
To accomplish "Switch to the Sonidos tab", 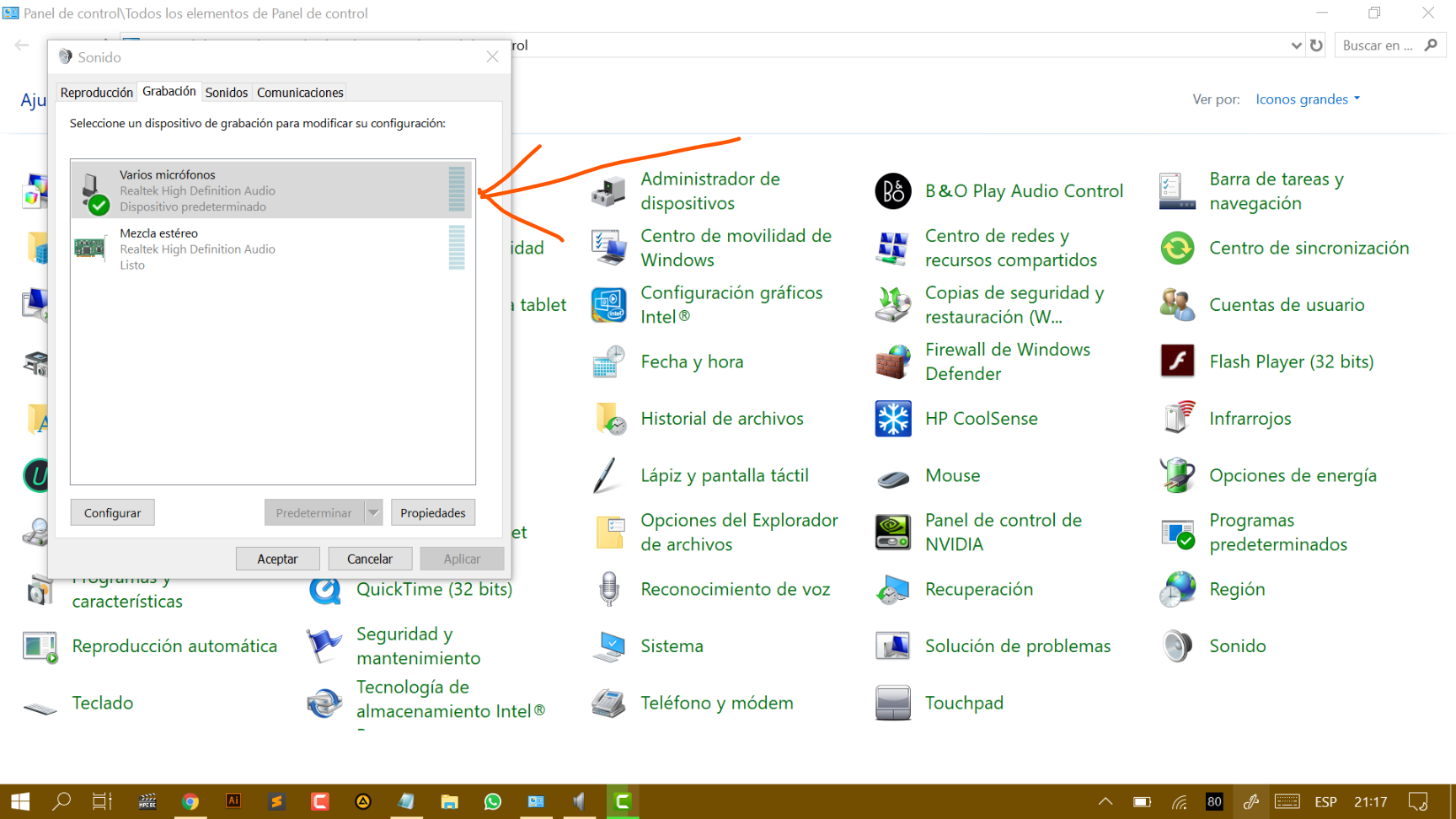I will coord(226,92).
